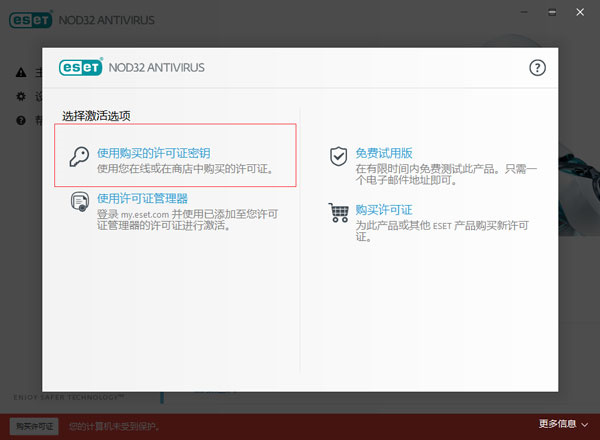
Task: Open the 购买许可证 link in dialog
Action: pyautogui.click(x=383, y=209)
